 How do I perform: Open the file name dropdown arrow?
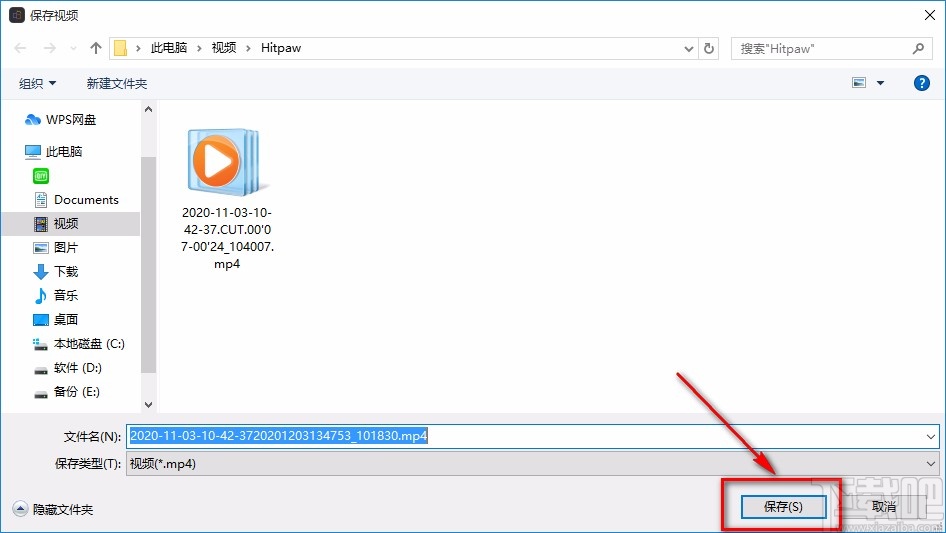930,436
